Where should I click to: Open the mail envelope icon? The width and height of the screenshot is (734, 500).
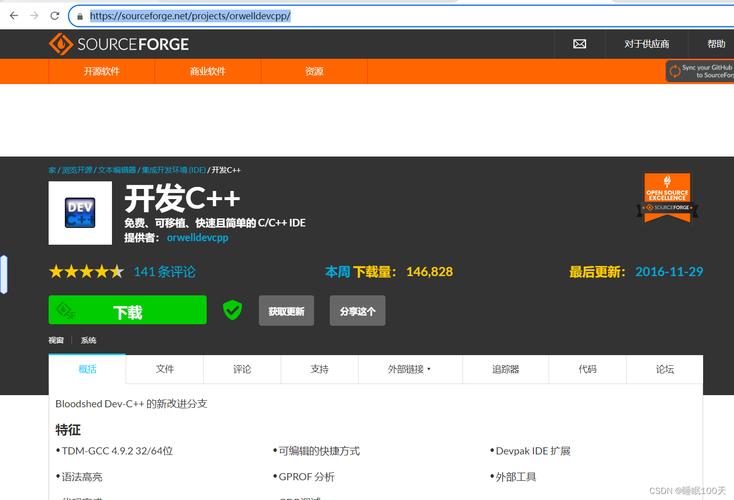pyautogui.click(x=579, y=44)
